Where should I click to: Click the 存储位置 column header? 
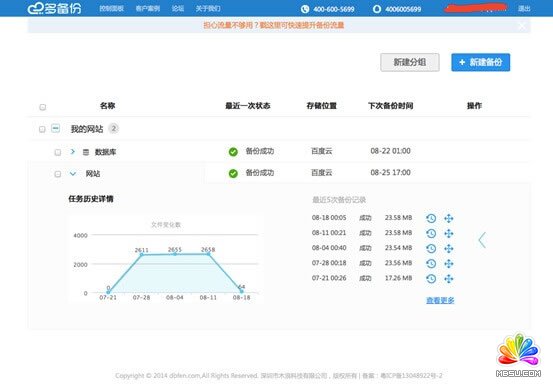coord(322,106)
